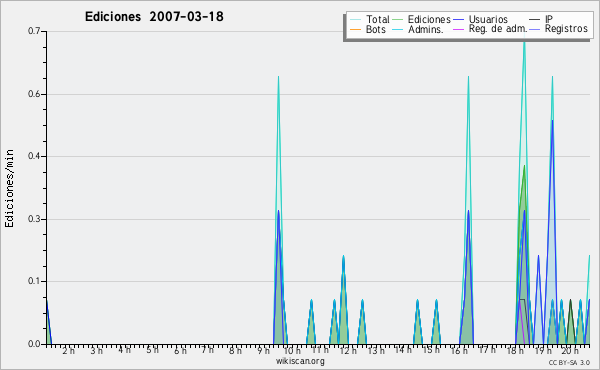Click the IP legend label
This screenshot has width=600, height=370.
(x=549, y=19)
